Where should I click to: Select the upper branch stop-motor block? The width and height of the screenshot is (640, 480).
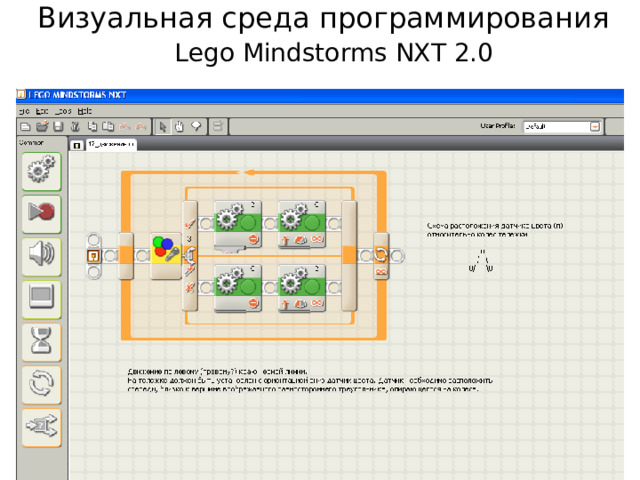(x=238, y=224)
